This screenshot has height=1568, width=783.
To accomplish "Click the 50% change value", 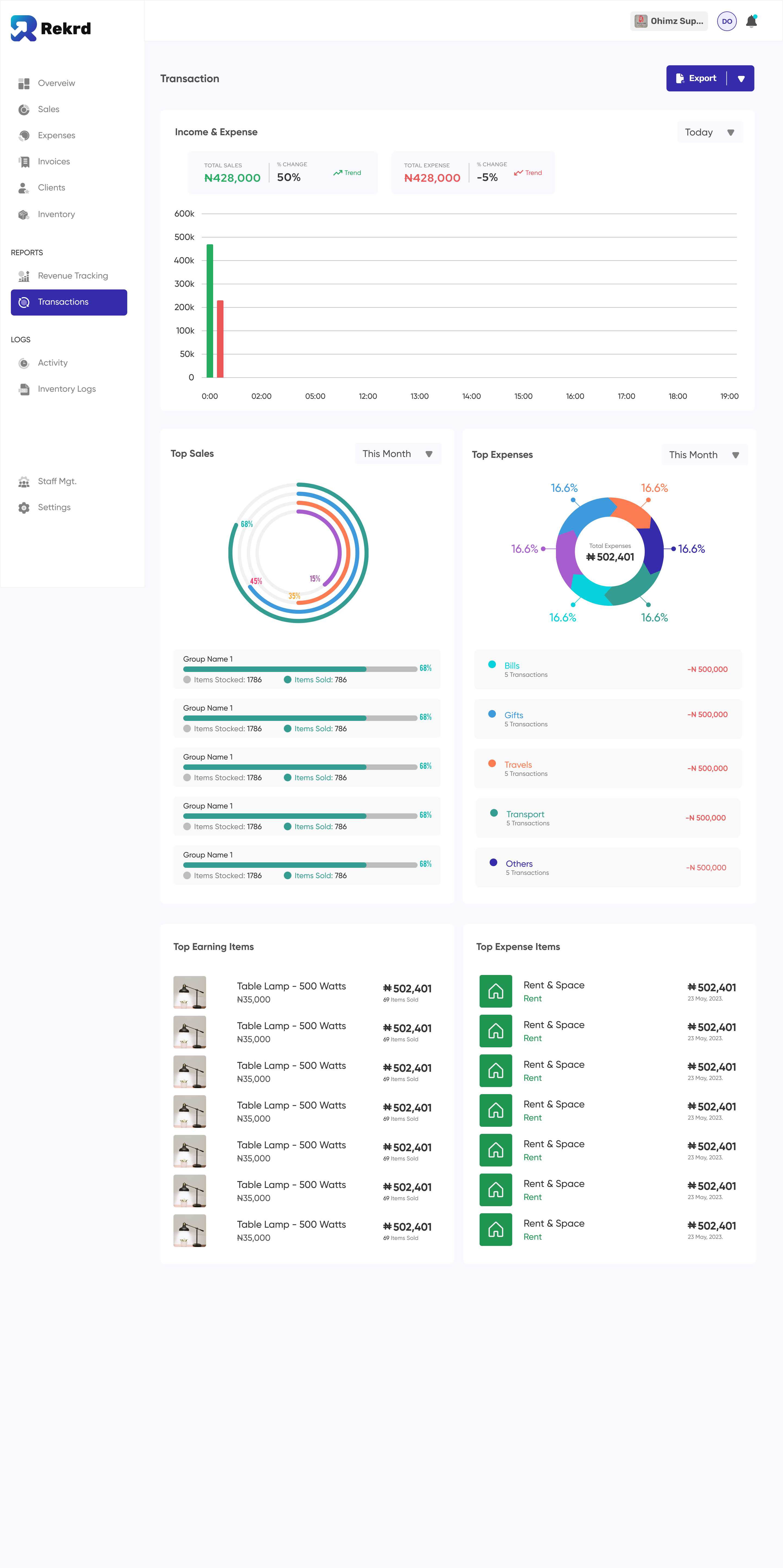I will (x=289, y=178).
